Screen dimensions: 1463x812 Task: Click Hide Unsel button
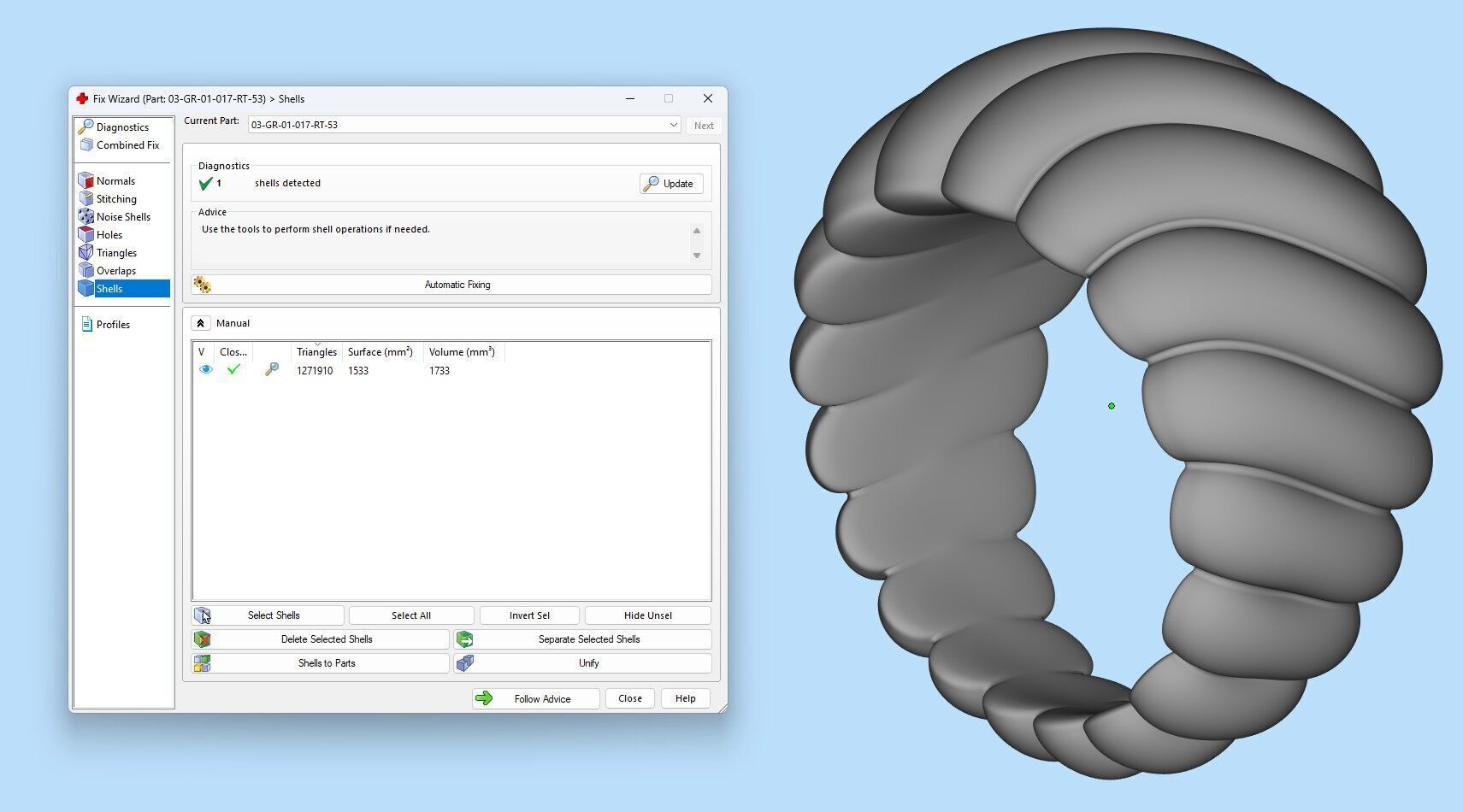[x=648, y=615]
